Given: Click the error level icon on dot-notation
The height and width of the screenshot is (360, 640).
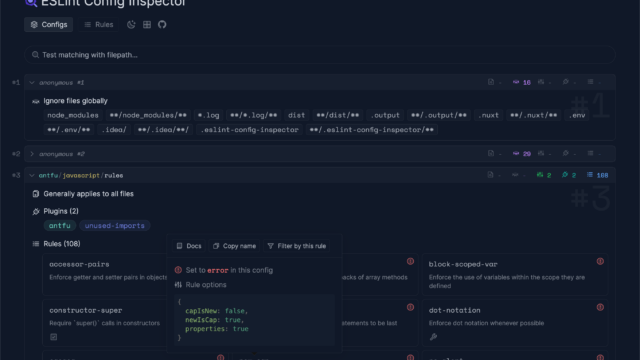Looking at the screenshot, I should [x=600, y=307].
